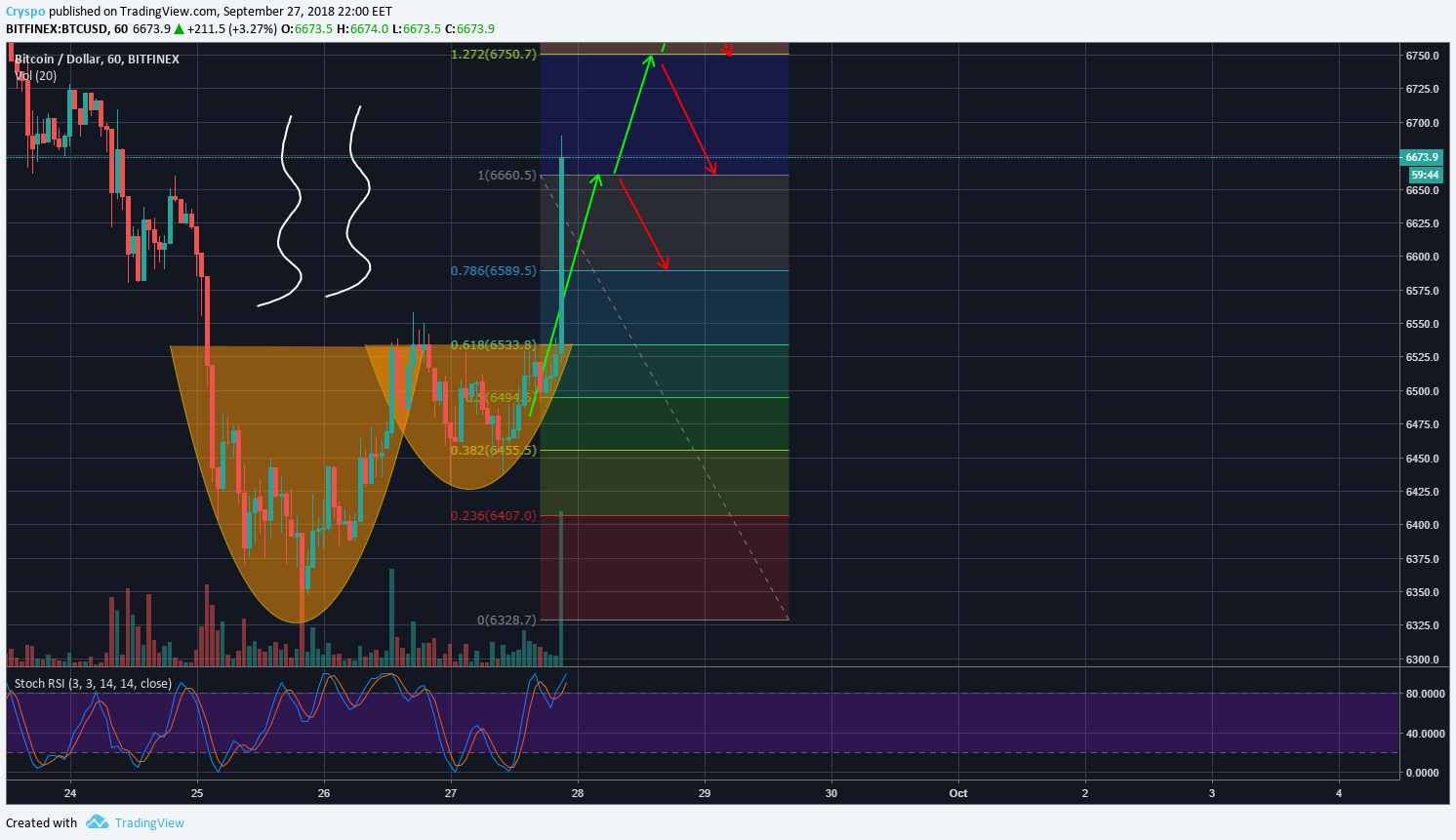Click the Oct label on time axis
1456x840 pixels.
(958, 793)
